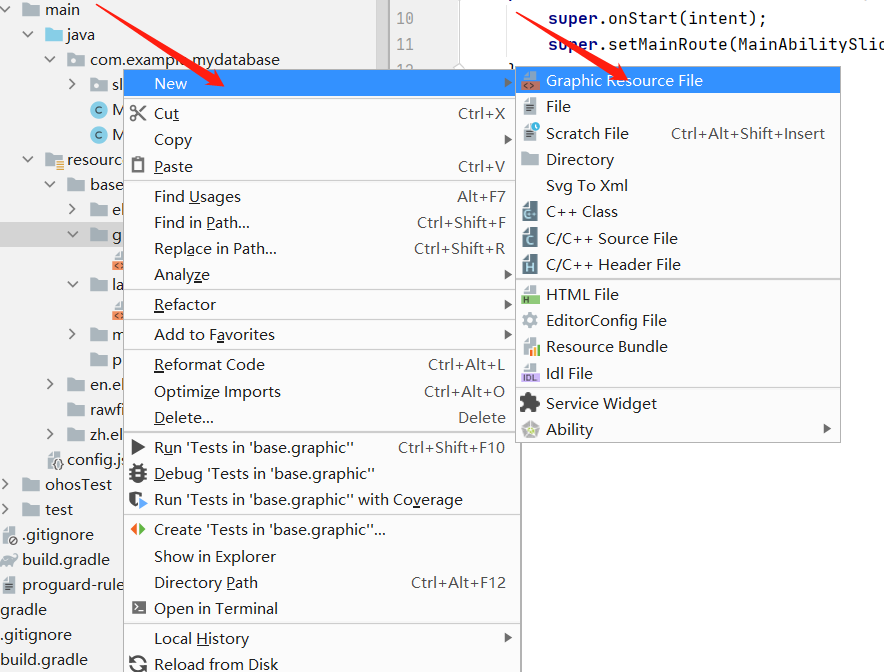Screen dimensions: 884x672
Task: Click the Resource Bundle icon
Action: tap(531, 347)
